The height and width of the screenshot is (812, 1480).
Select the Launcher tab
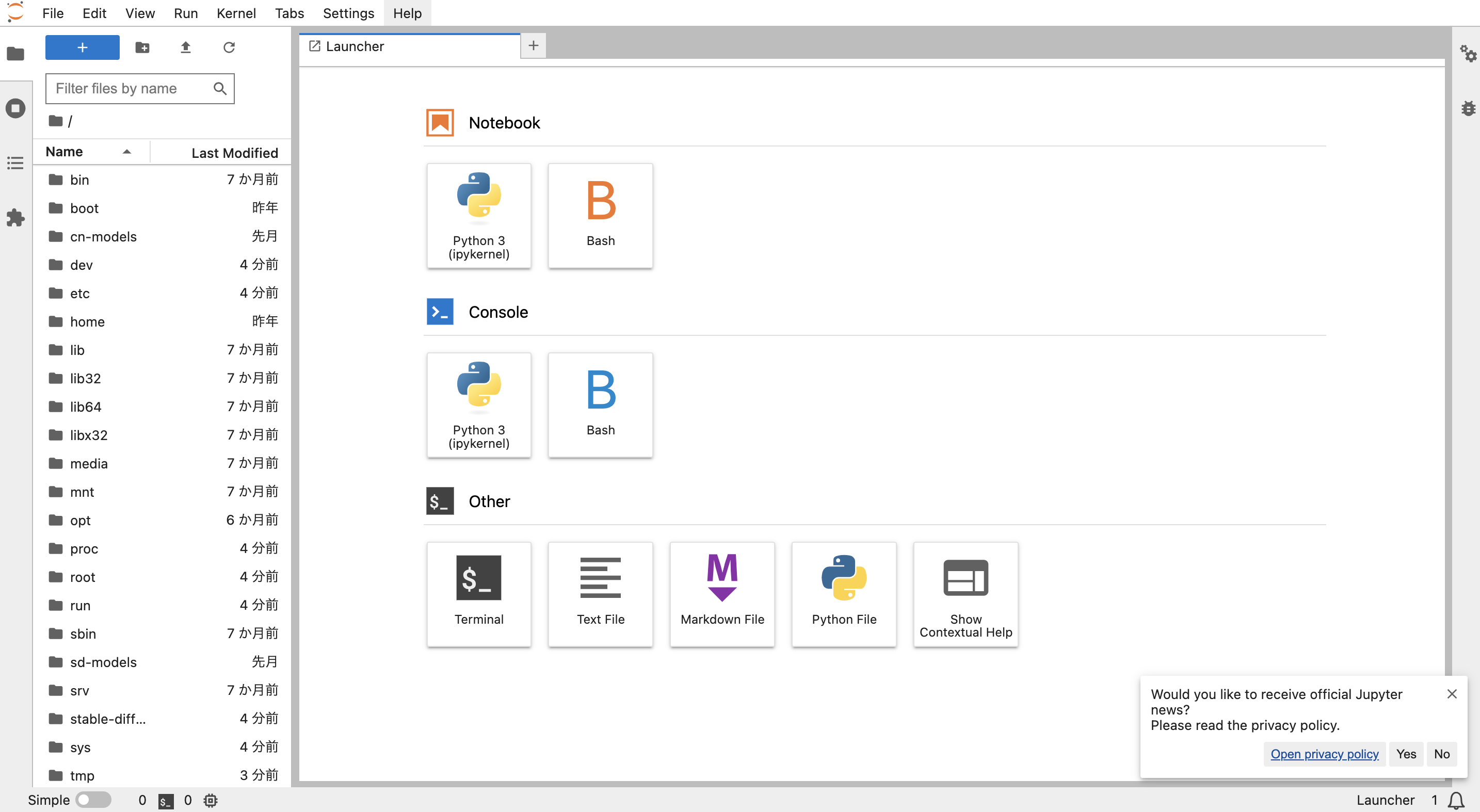click(x=410, y=46)
